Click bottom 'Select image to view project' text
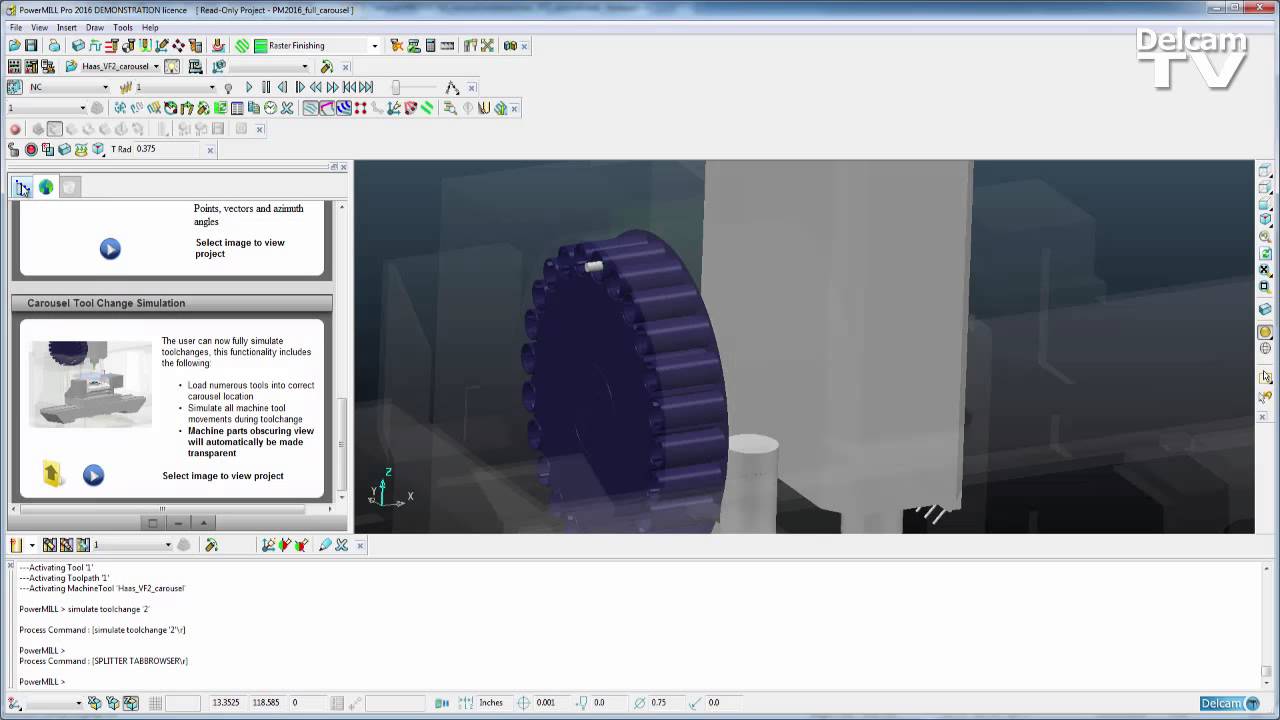This screenshot has height=720, width=1280. pos(223,476)
